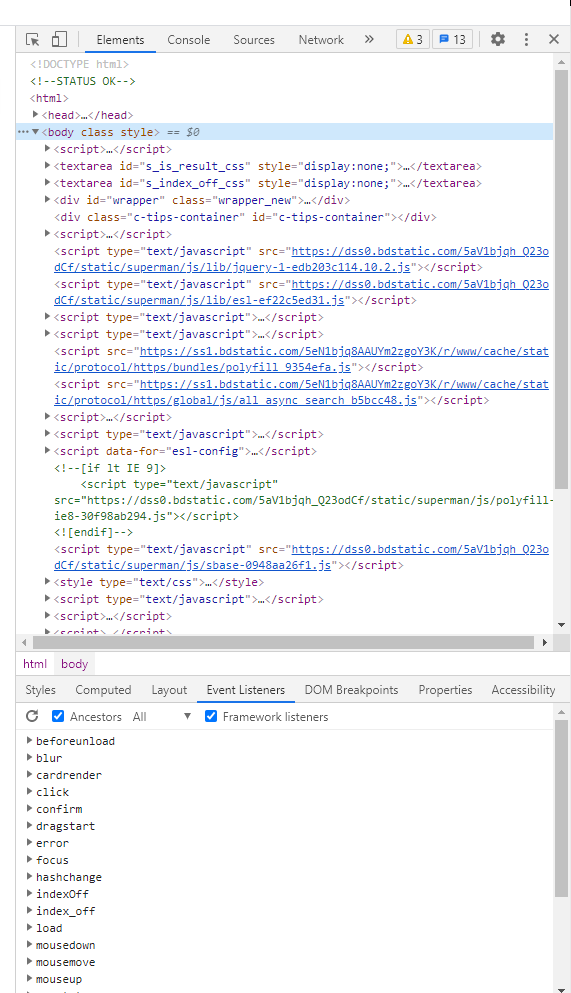Click the DOM tree horizontal scrollbar

tap(283, 642)
